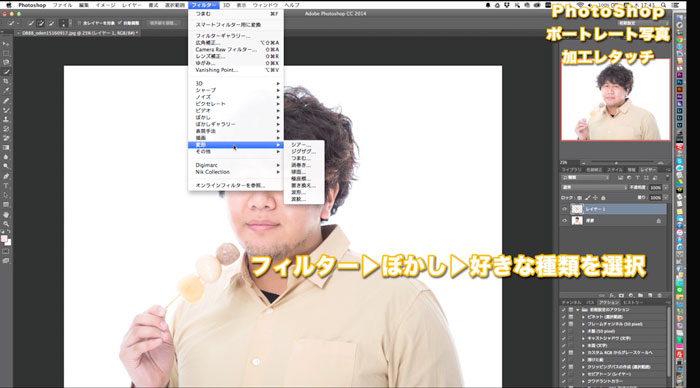The width and height of the screenshot is (700, 388).
Task: Select the Path Selection tool
Action: 6,195
